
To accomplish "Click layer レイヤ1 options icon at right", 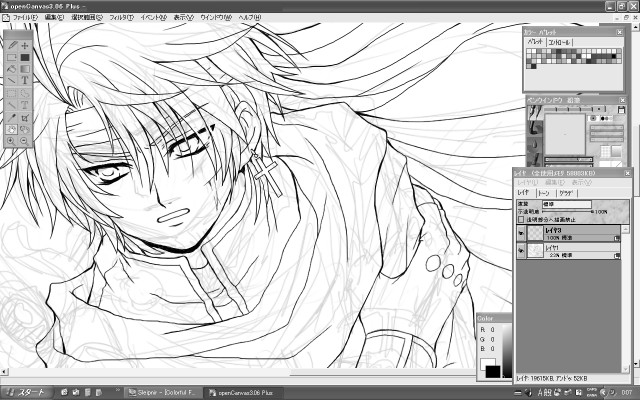I will pos(617,256).
